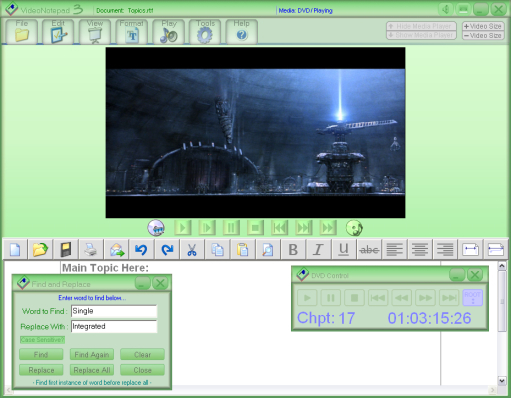Rewind in DVD Control panel
This screenshot has width=511, height=398.
[x=402, y=297]
